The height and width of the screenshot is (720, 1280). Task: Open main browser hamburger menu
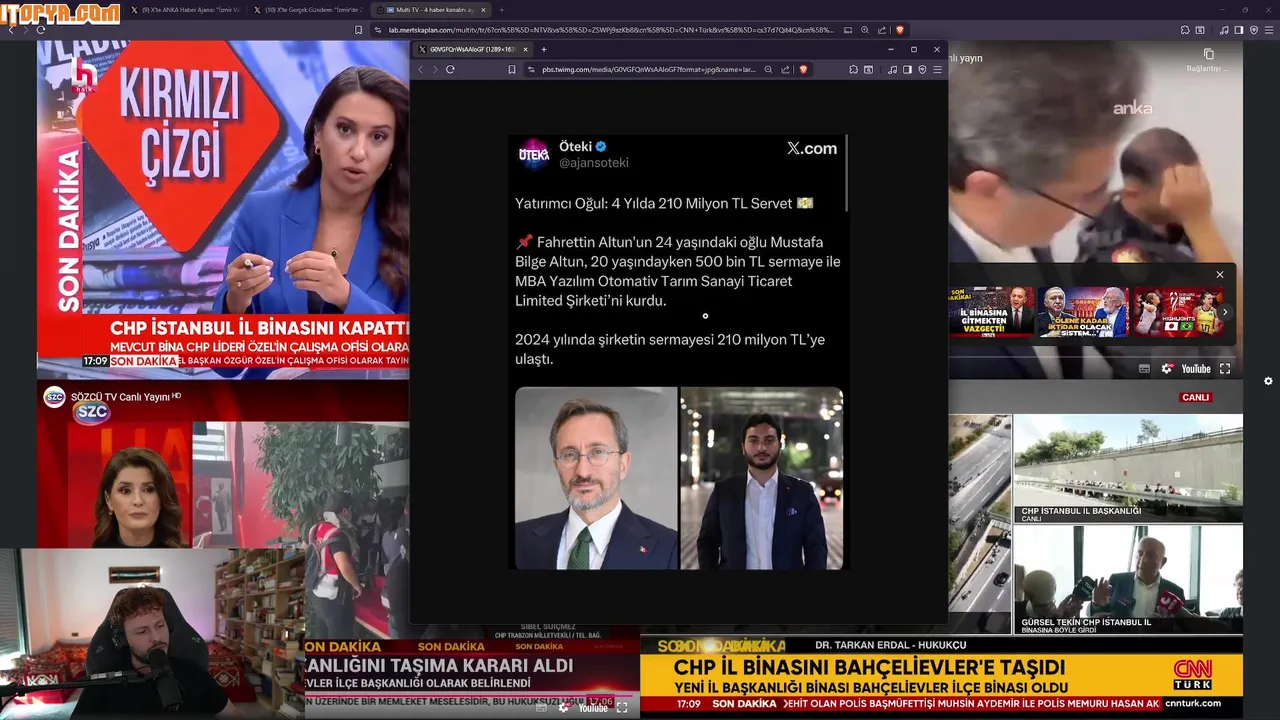coord(1269,30)
